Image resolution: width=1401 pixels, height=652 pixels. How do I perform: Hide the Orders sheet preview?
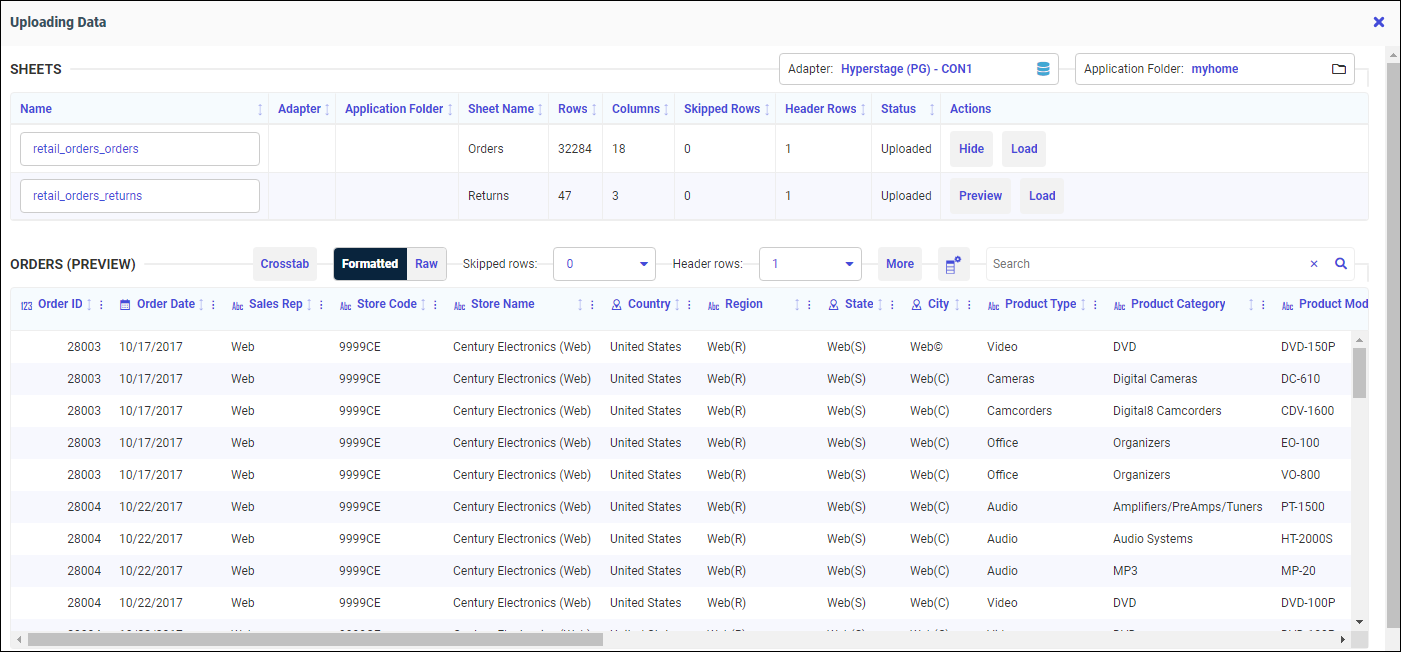[x=970, y=148]
